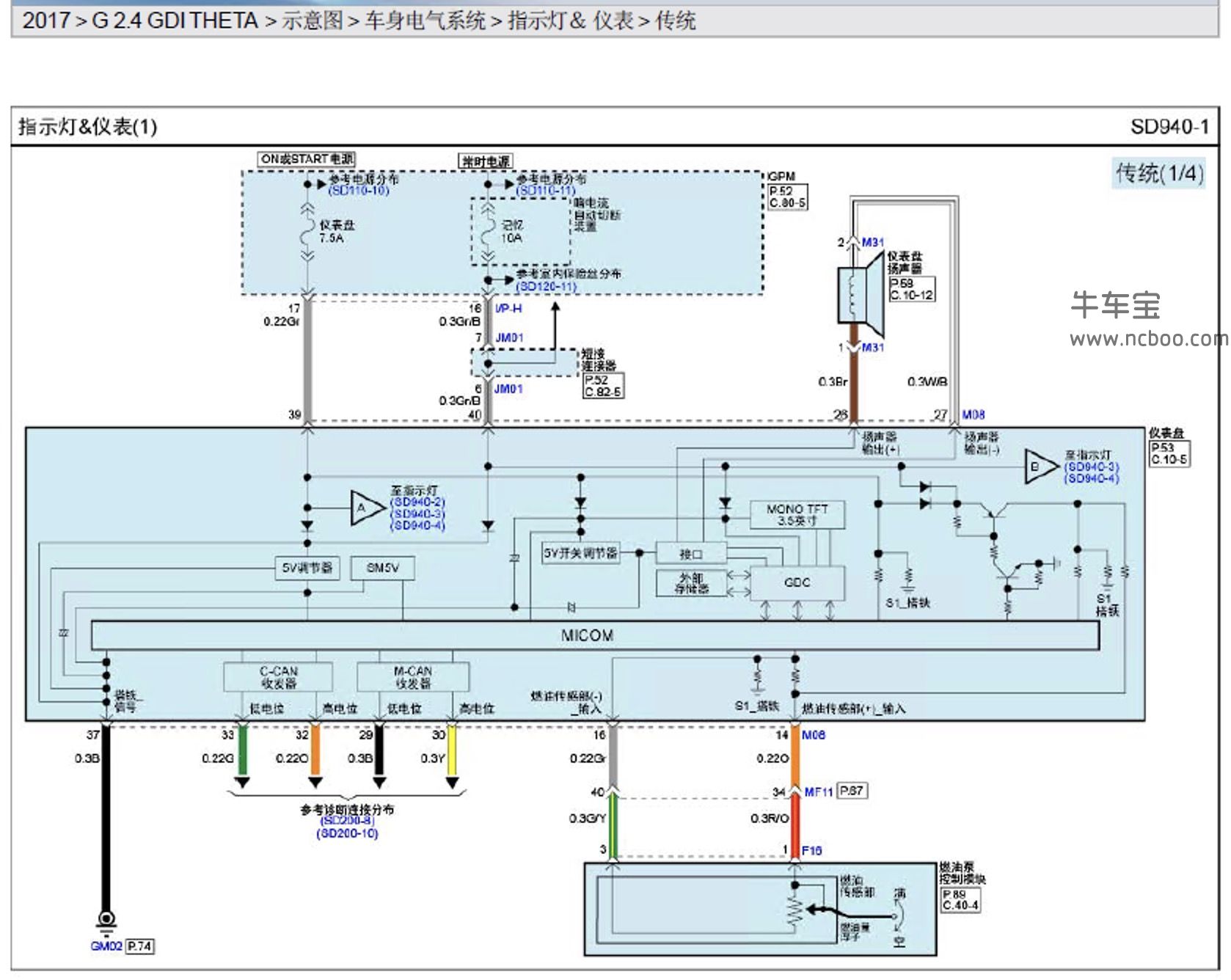Click the MICOM block
Image resolution: width=1231 pixels, height=980 pixels.
595,635
